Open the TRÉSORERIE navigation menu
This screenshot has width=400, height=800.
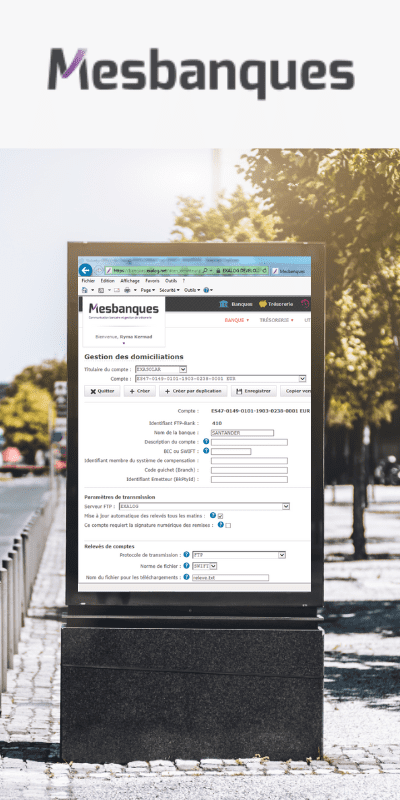(x=277, y=320)
